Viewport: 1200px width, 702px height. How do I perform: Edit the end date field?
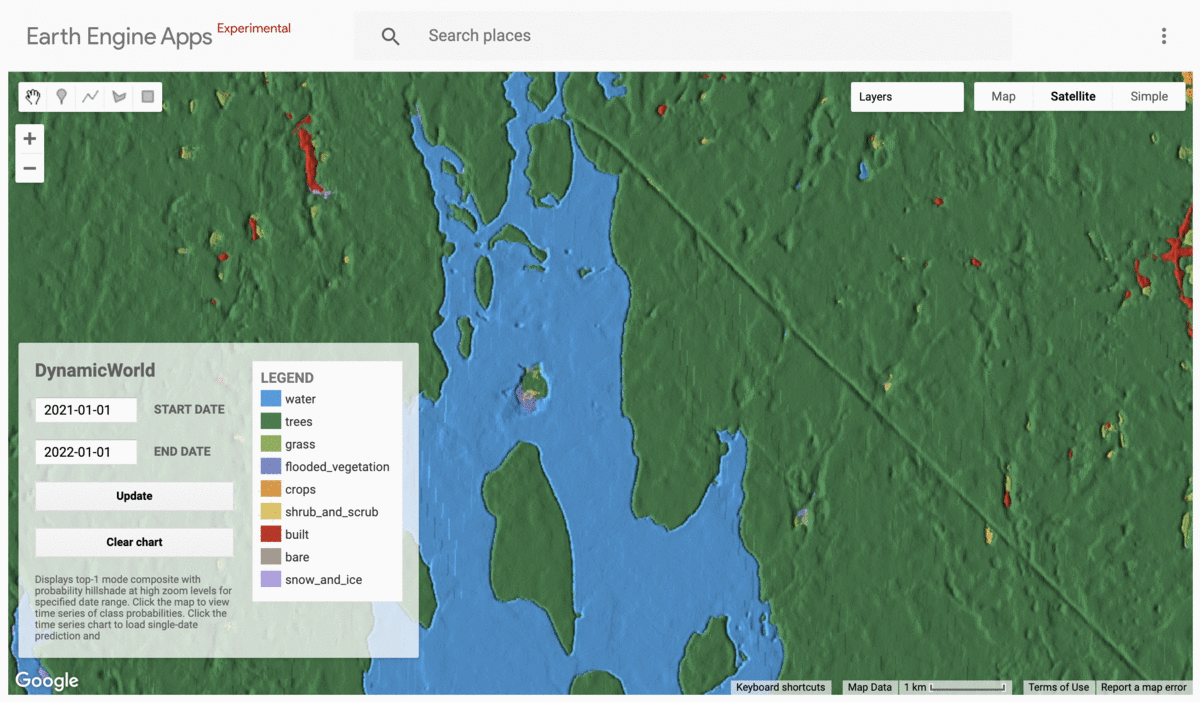[x=86, y=452]
